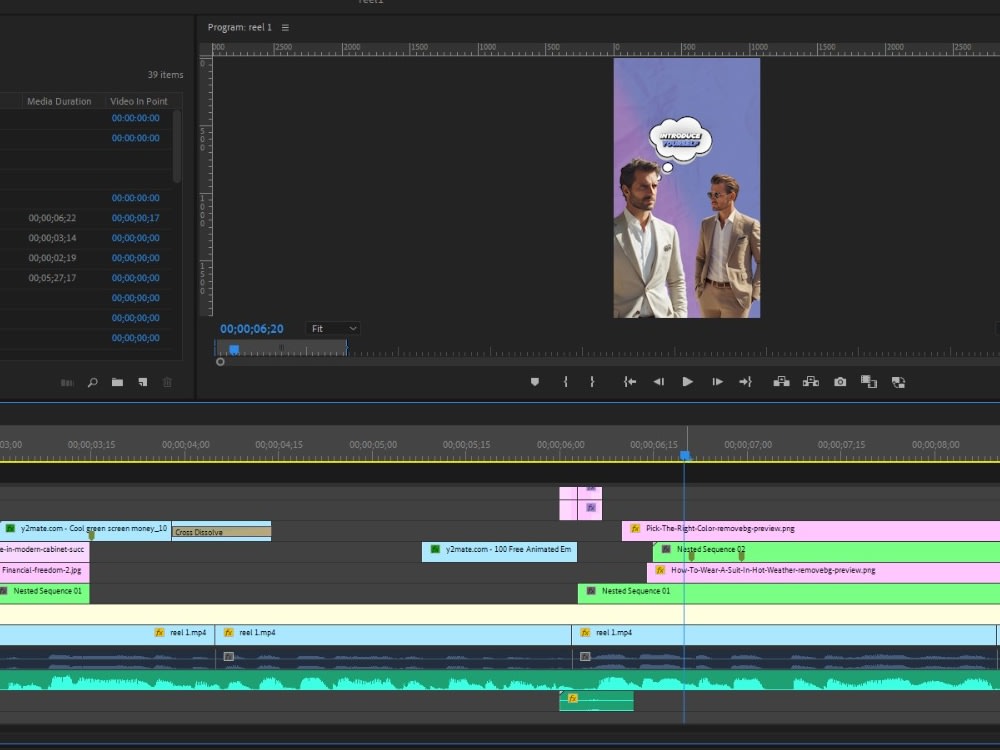Click the Find magnifier icon in Project panel
This screenshot has height=750, width=1000.
pyautogui.click(x=93, y=382)
